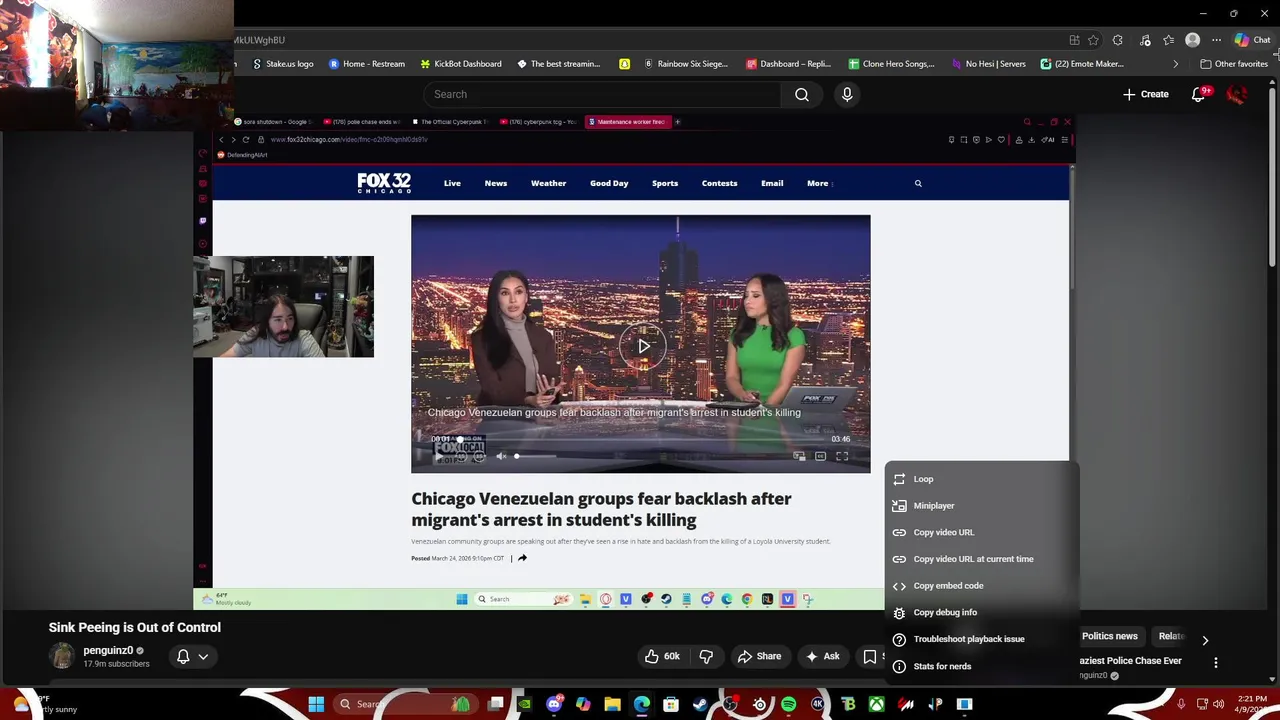1280x720 pixels.
Task: Open YouTube notifications bell with 9+ badge
Action: pos(1198,94)
